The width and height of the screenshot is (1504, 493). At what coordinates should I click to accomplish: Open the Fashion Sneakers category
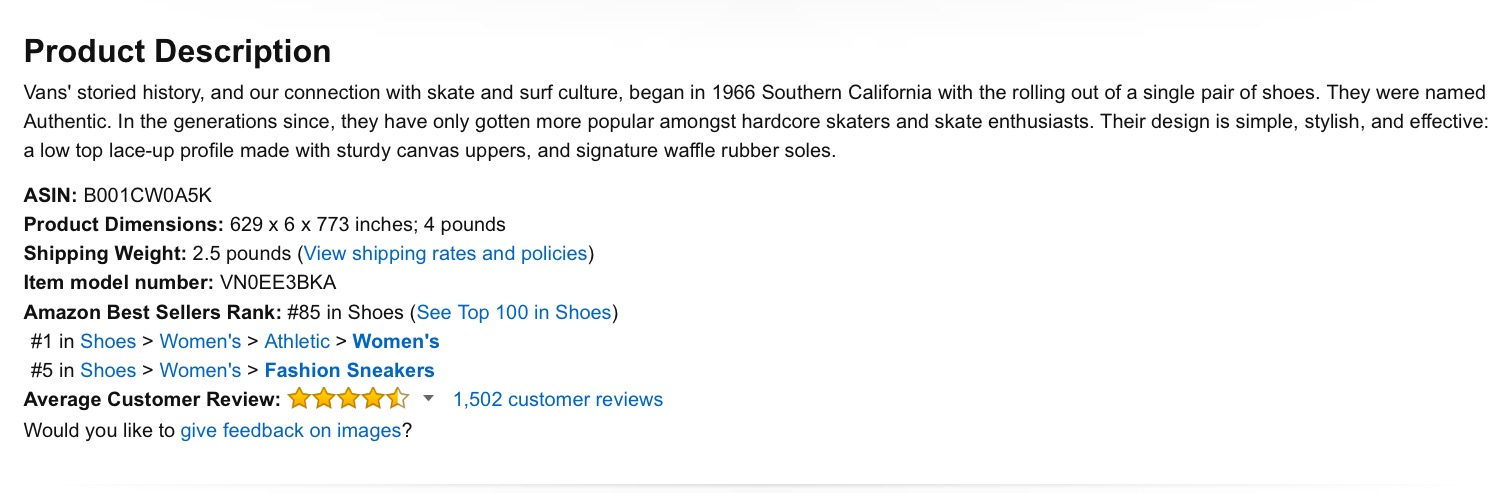[349, 370]
